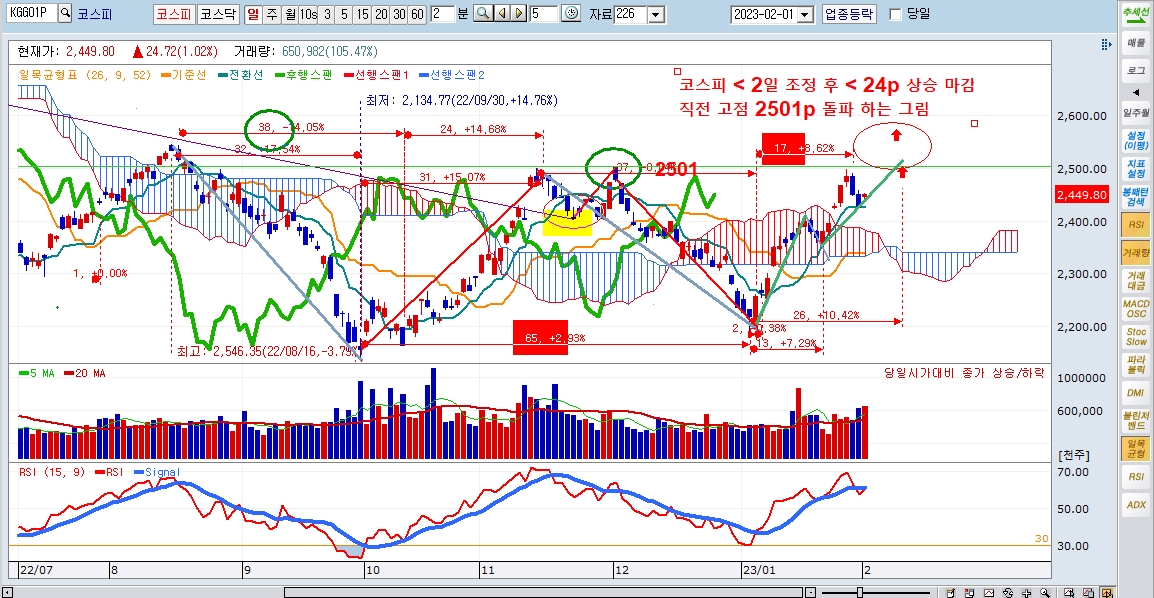Screen dimensions: 1154x598
Task: Toggle lower RSI button above ADX
Action: point(1136,477)
